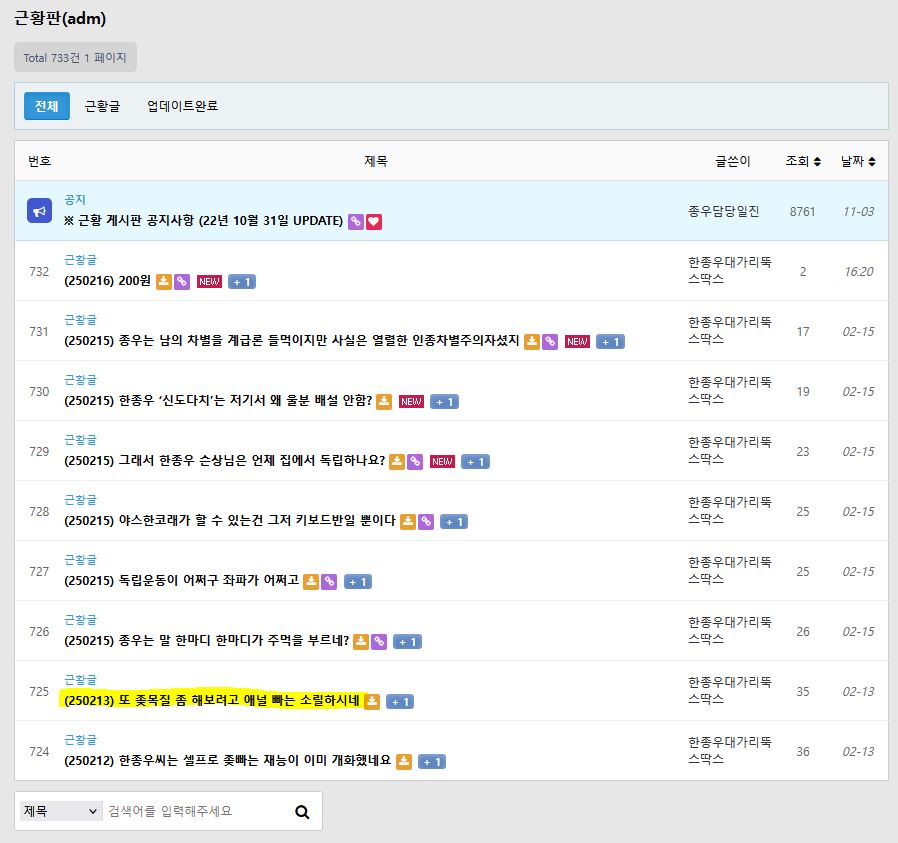Open the 제목 search field dropdown

point(61,811)
